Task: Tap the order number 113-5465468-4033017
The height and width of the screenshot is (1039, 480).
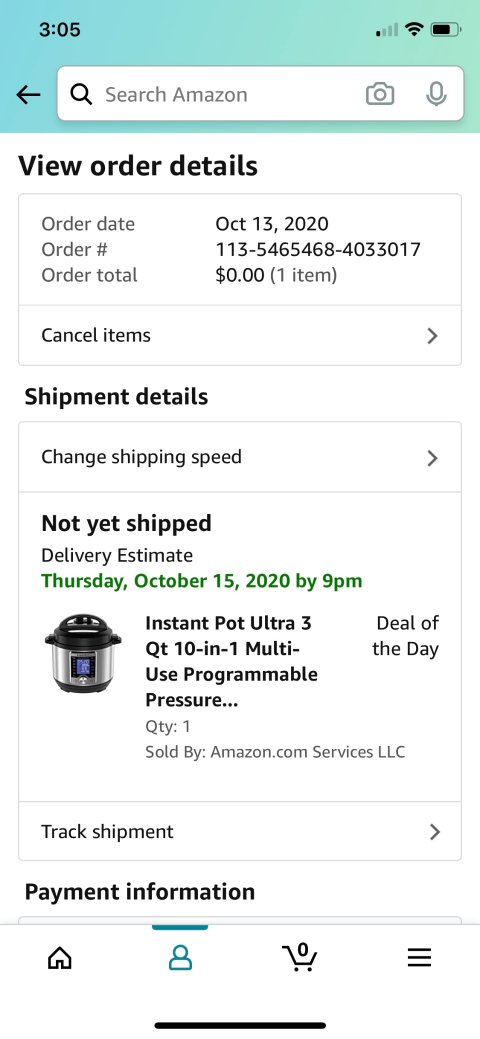Action: (318, 249)
